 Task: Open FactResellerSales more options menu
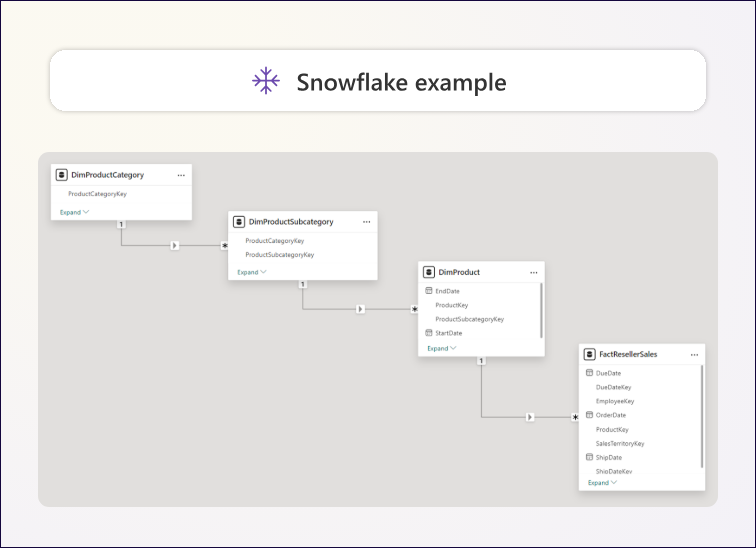[694, 354]
